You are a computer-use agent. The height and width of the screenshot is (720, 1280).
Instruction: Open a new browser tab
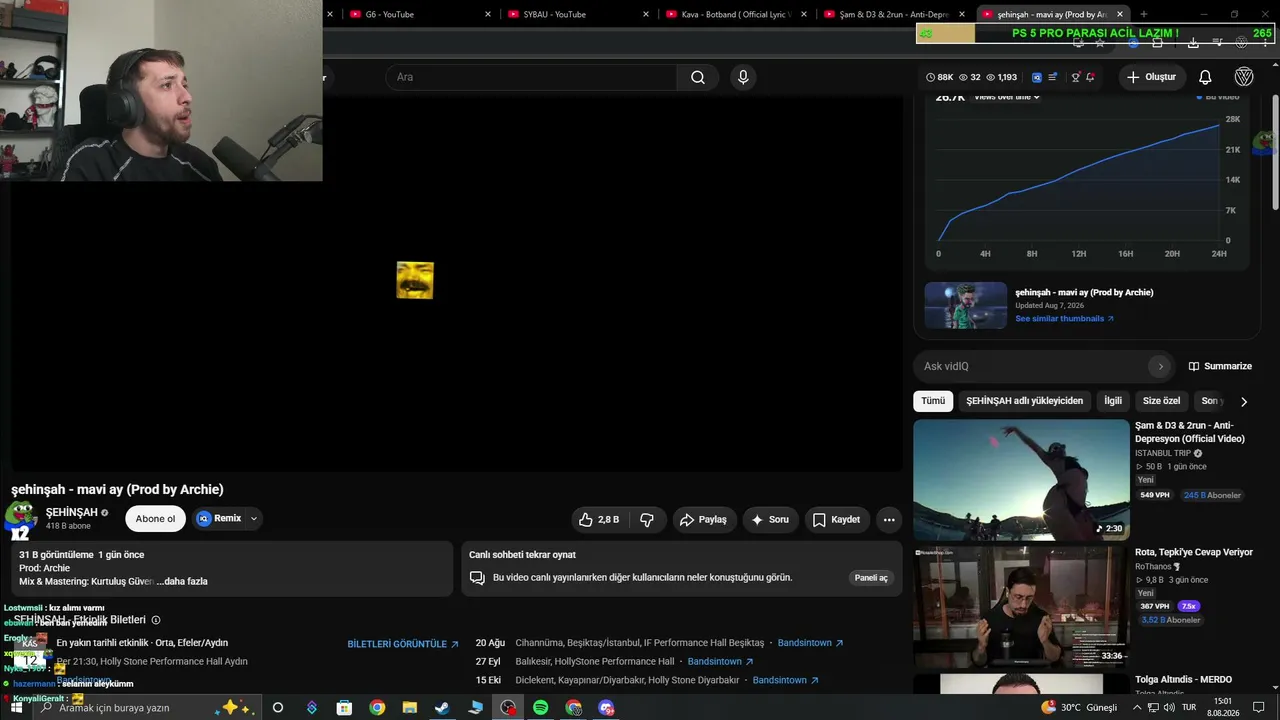pos(1144,14)
